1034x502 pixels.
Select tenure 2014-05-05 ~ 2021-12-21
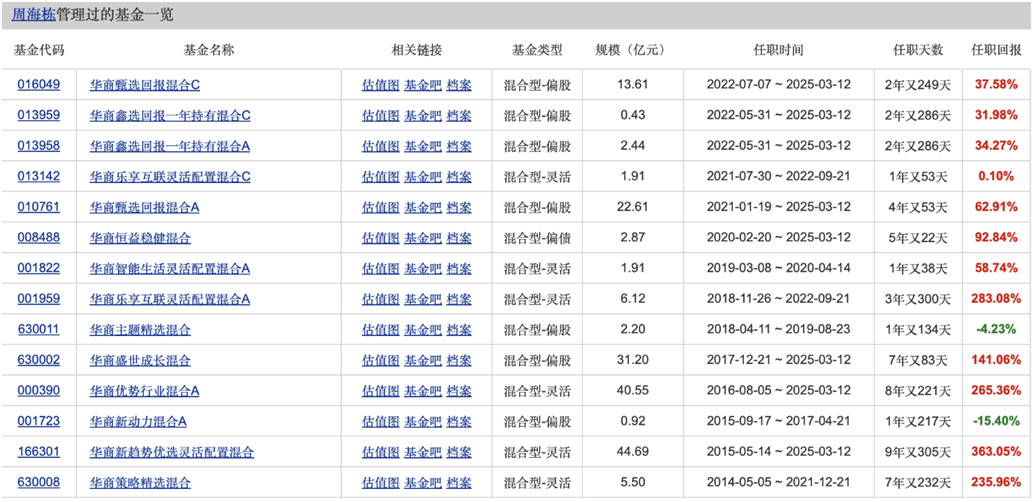[779, 483]
